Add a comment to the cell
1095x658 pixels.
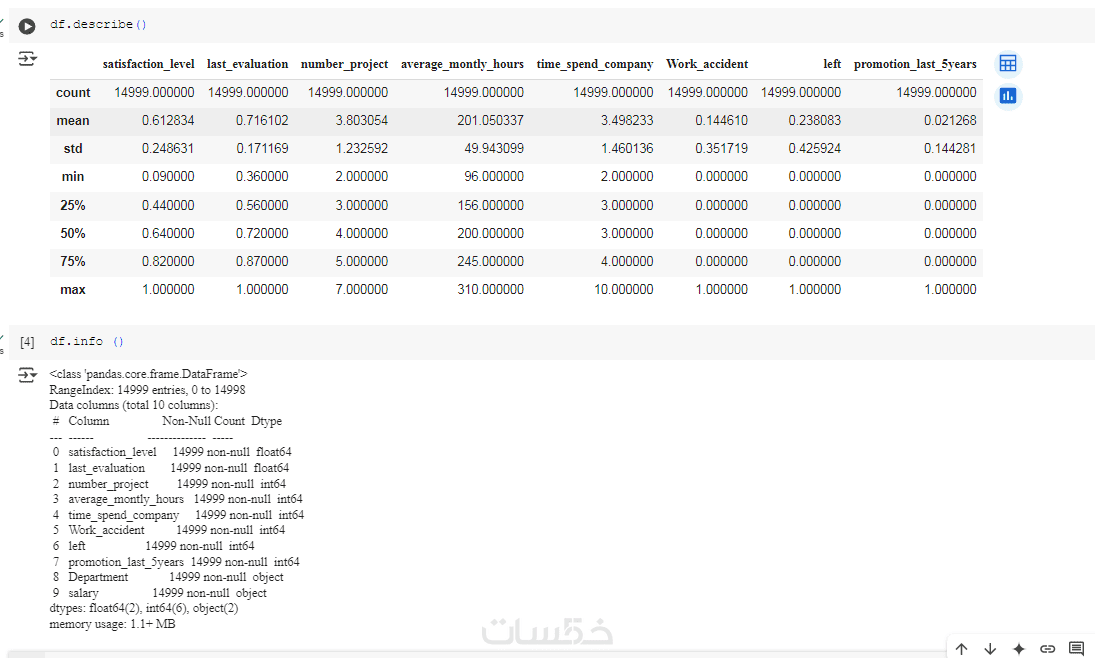click(1076, 649)
